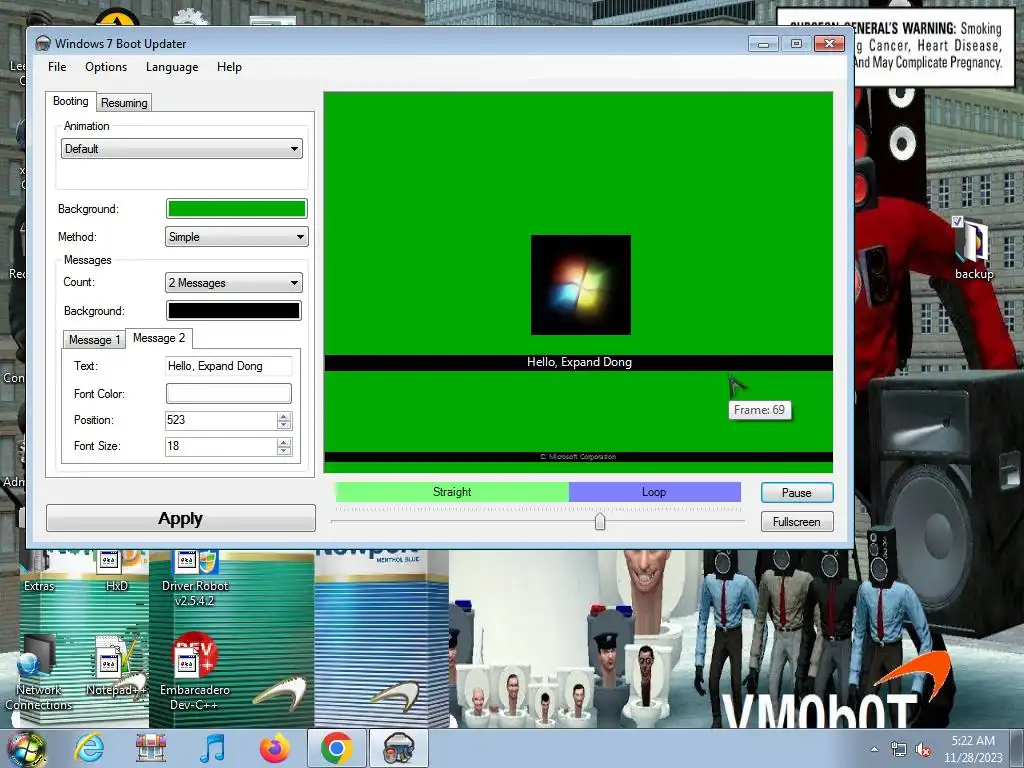The width and height of the screenshot is (1024, 768).
Task: Click the Pause button
Action: (797, 492)
